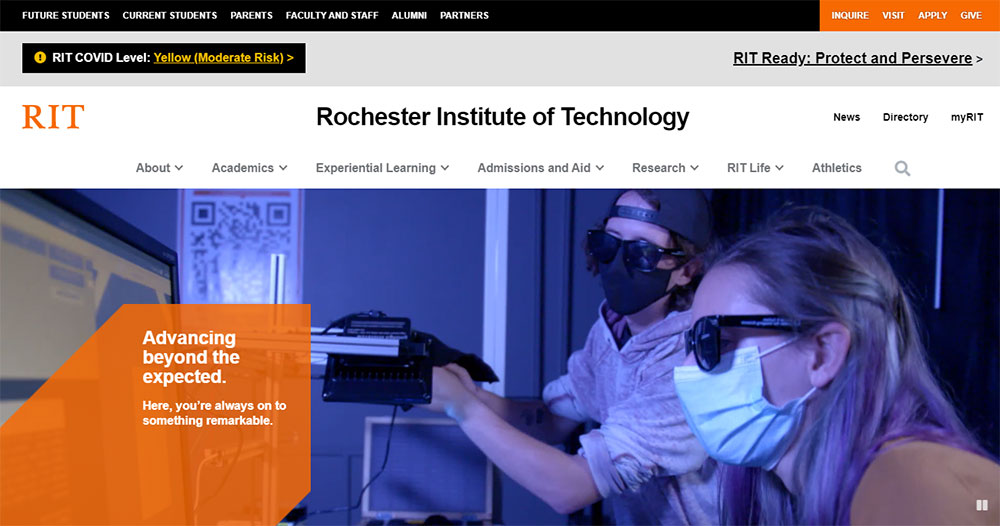Open Future Students in the top bar
This screenshot has height=526, width=1000.
(x=66, y=15)
